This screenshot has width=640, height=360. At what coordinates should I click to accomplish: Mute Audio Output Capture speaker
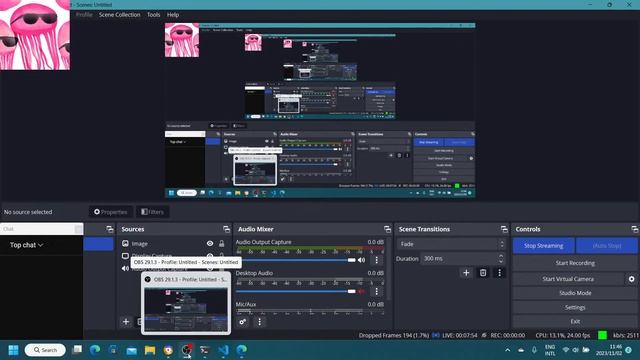pyautogui.click(x=362, y=260)
